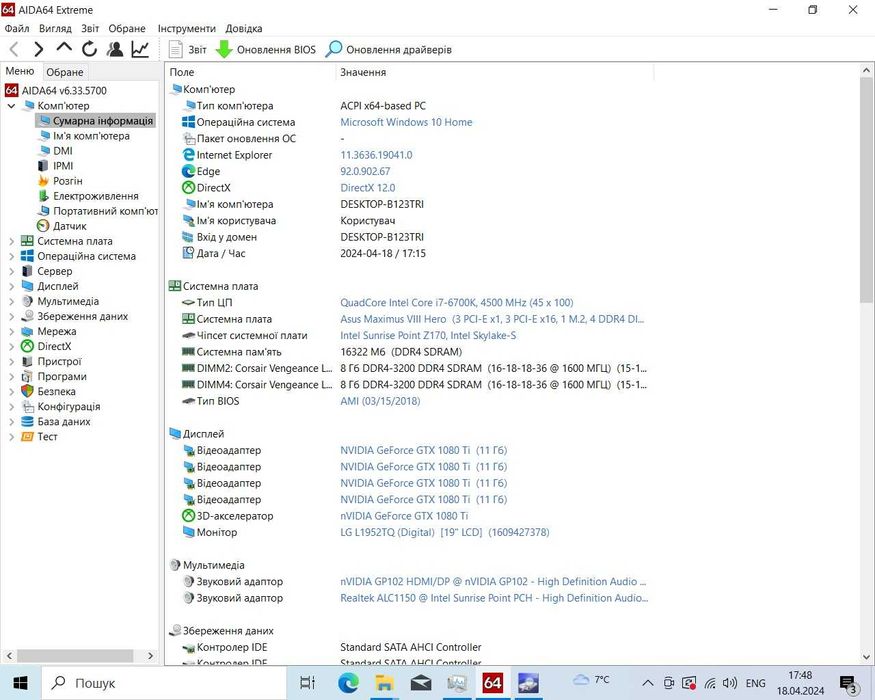This screenshot has width=875, height=700.
Task: Select the Програми tree item
Action: click(x=54, y=377)
